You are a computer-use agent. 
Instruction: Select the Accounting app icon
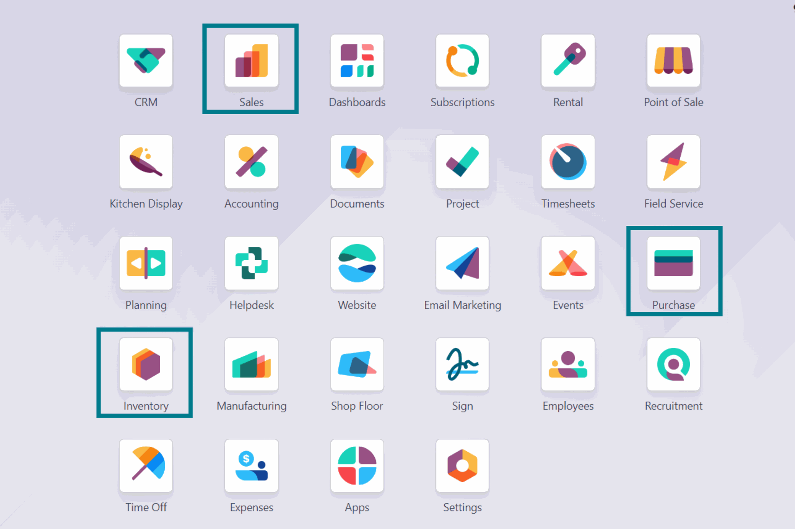251,162
